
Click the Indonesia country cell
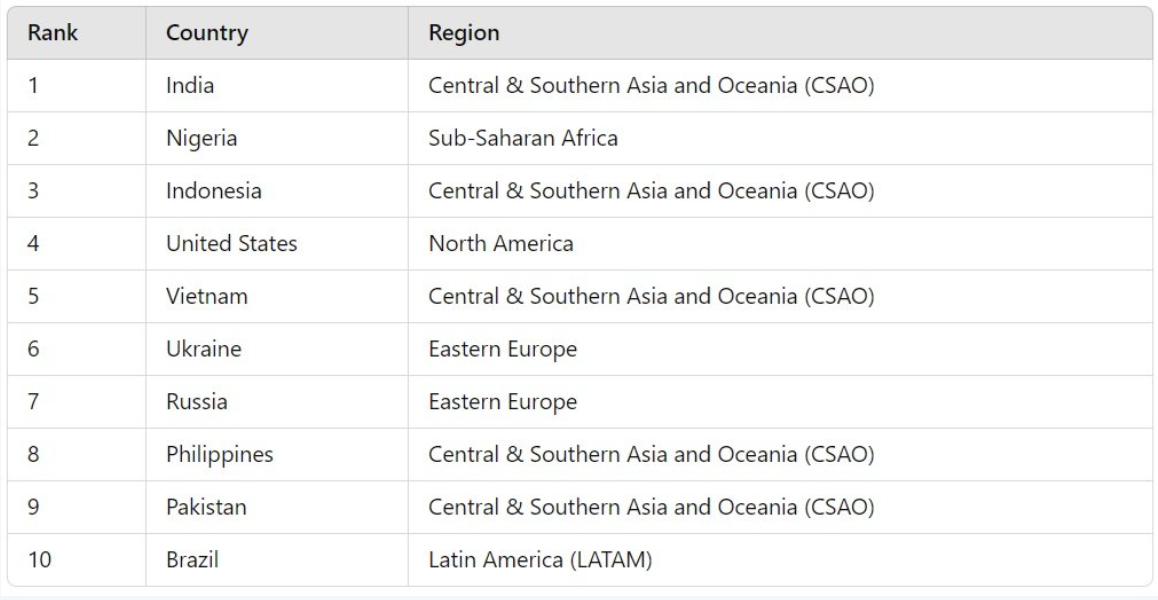point(214,191)
